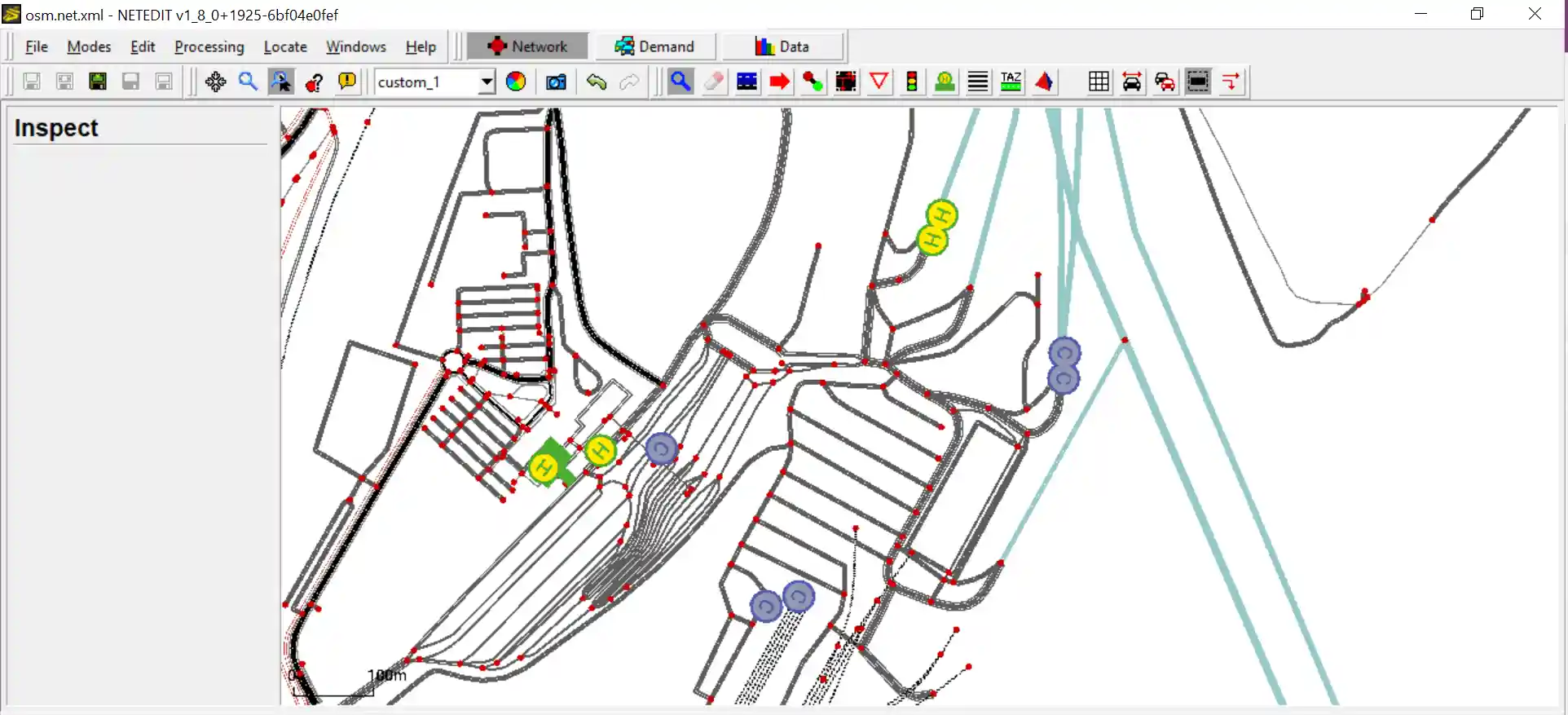Open the Processing menu
This screenshot has width=1568, height=715.
pyautogui.click(x=209, y=46)
